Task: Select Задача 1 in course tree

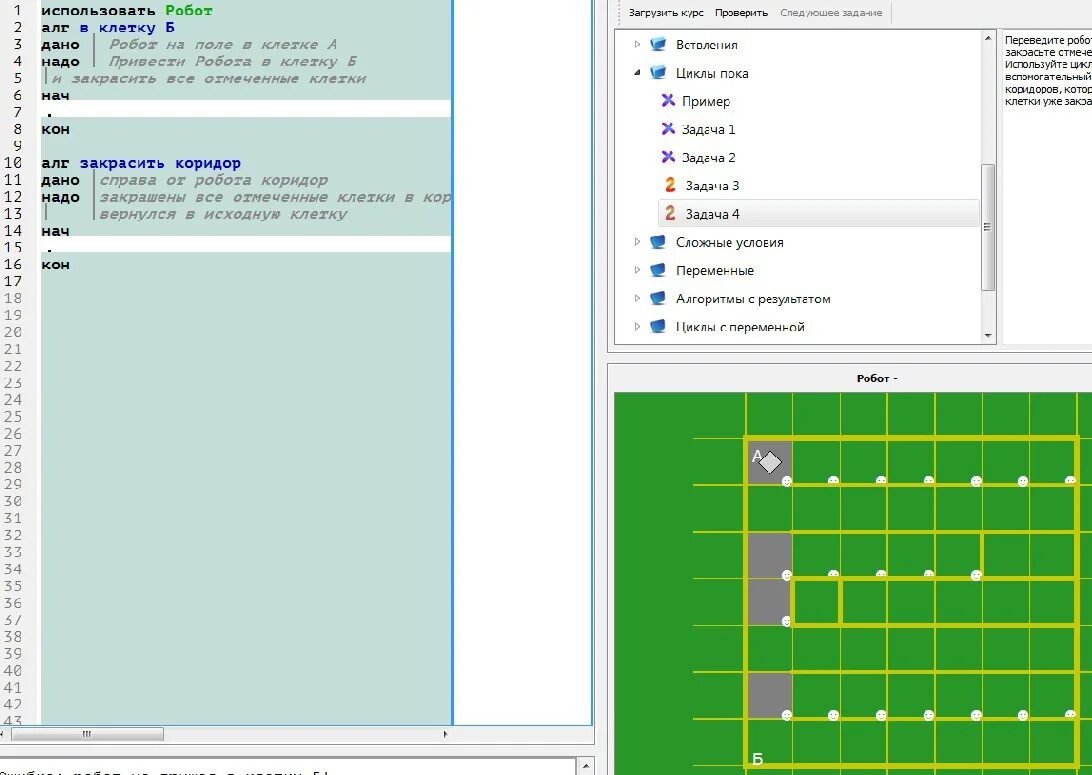Action: 708,129
